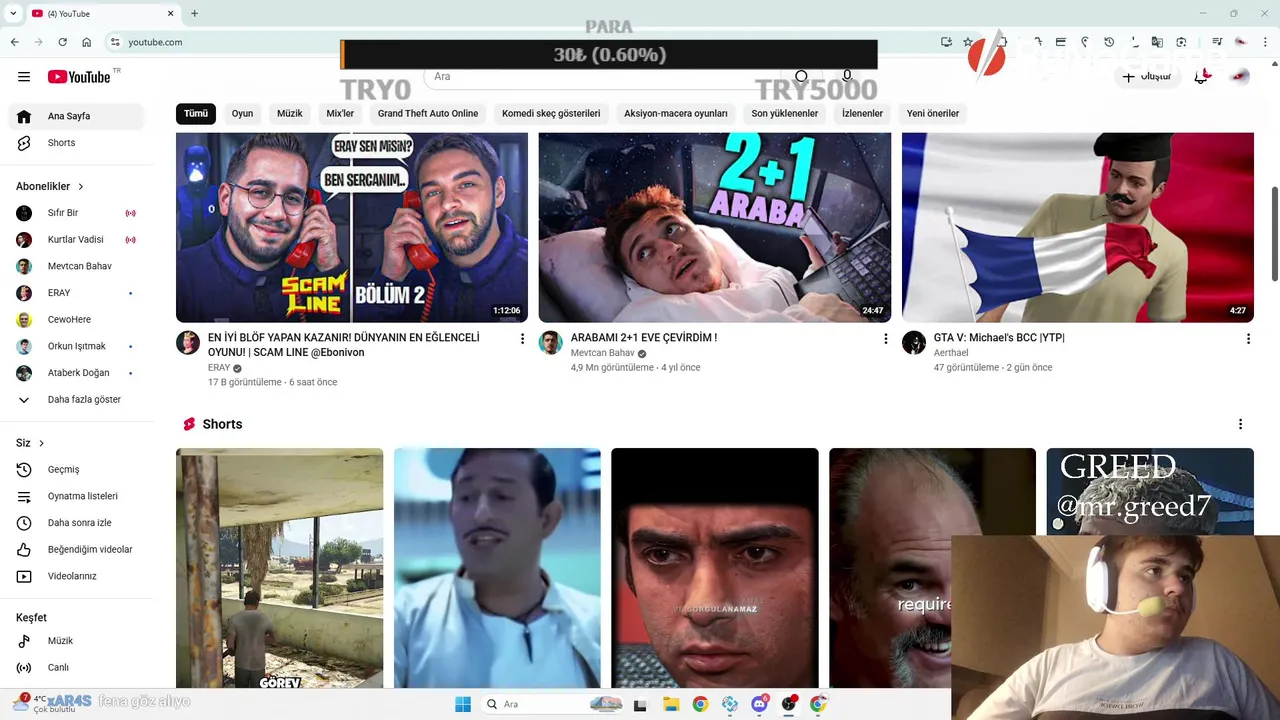The height and width of the screenshot is (720, 1280).
Task: Select Komedi skeç gösterileri chip
Action: (551, 113)
